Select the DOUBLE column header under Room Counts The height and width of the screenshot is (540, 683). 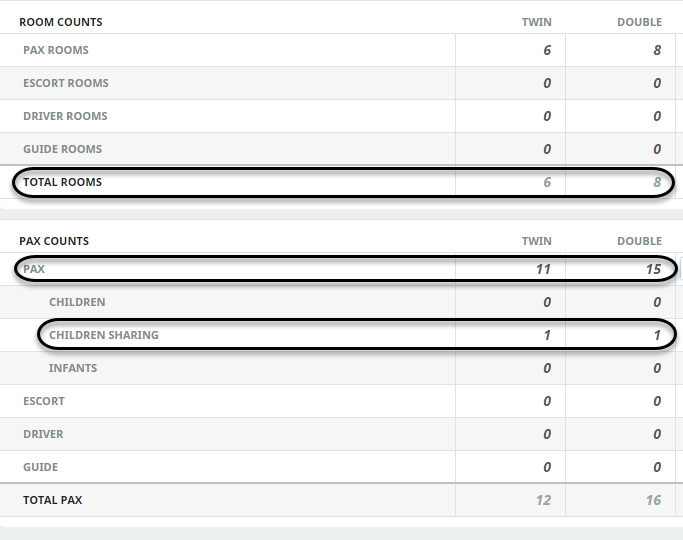639,22
